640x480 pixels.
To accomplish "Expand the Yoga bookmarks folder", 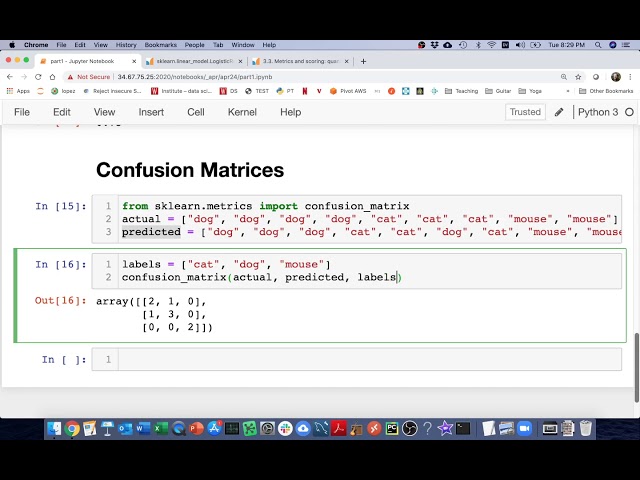I will tap(529, 91).
